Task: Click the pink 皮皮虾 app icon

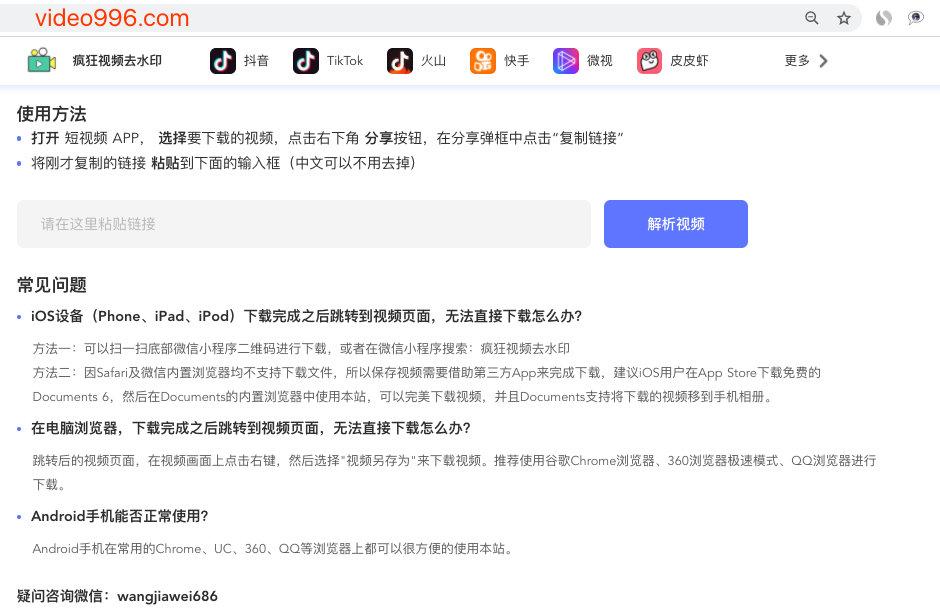Action: click(649, 61)
